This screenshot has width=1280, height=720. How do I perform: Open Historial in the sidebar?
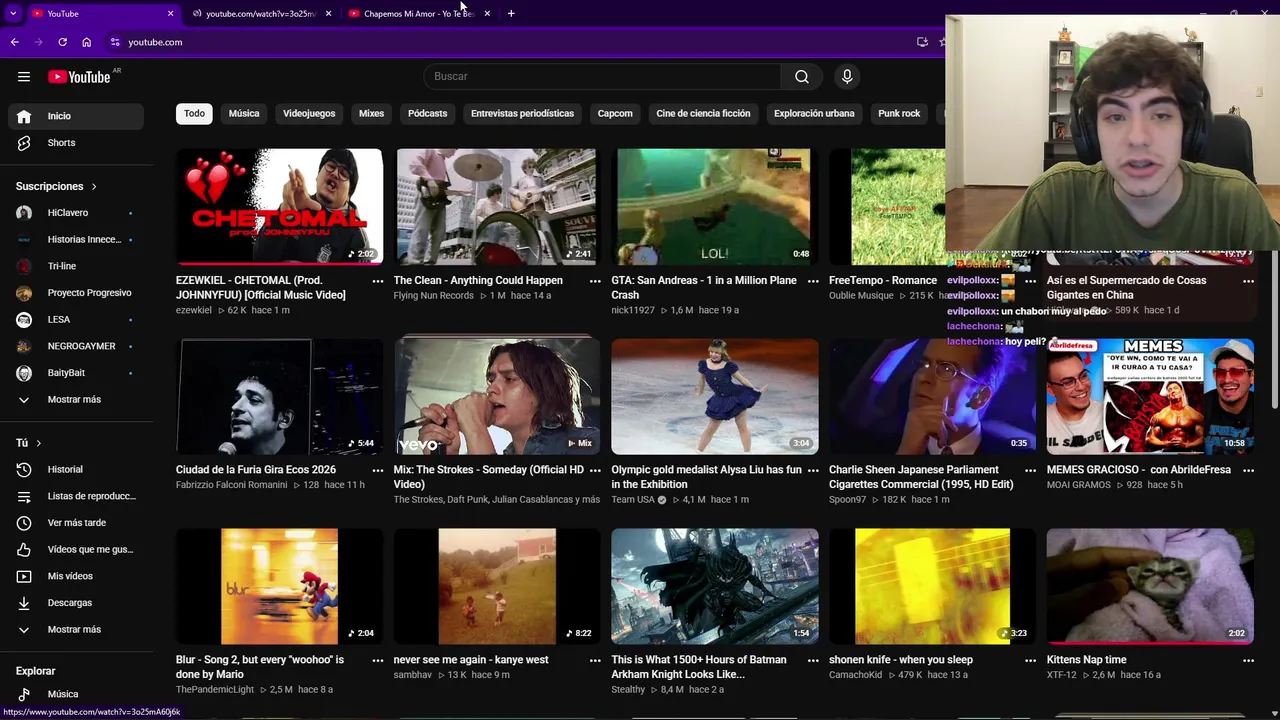click(76, 469)
